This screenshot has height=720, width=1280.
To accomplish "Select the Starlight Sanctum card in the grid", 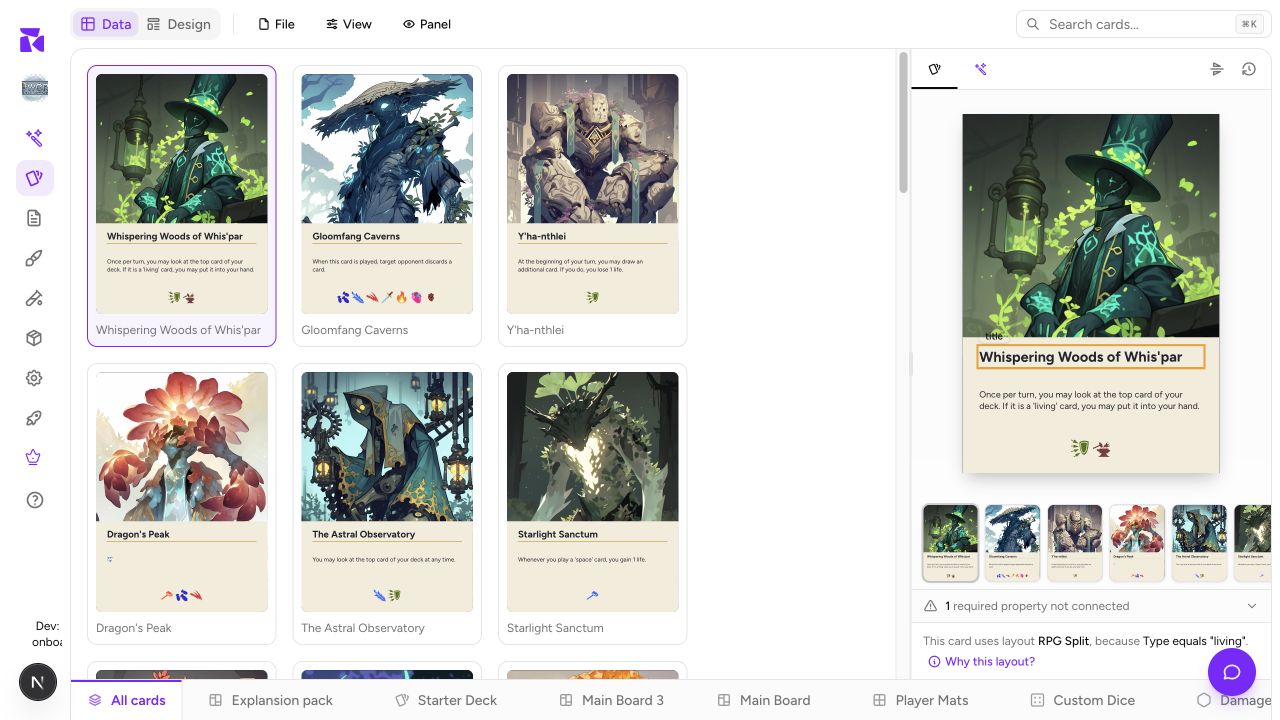I will 592,504.
